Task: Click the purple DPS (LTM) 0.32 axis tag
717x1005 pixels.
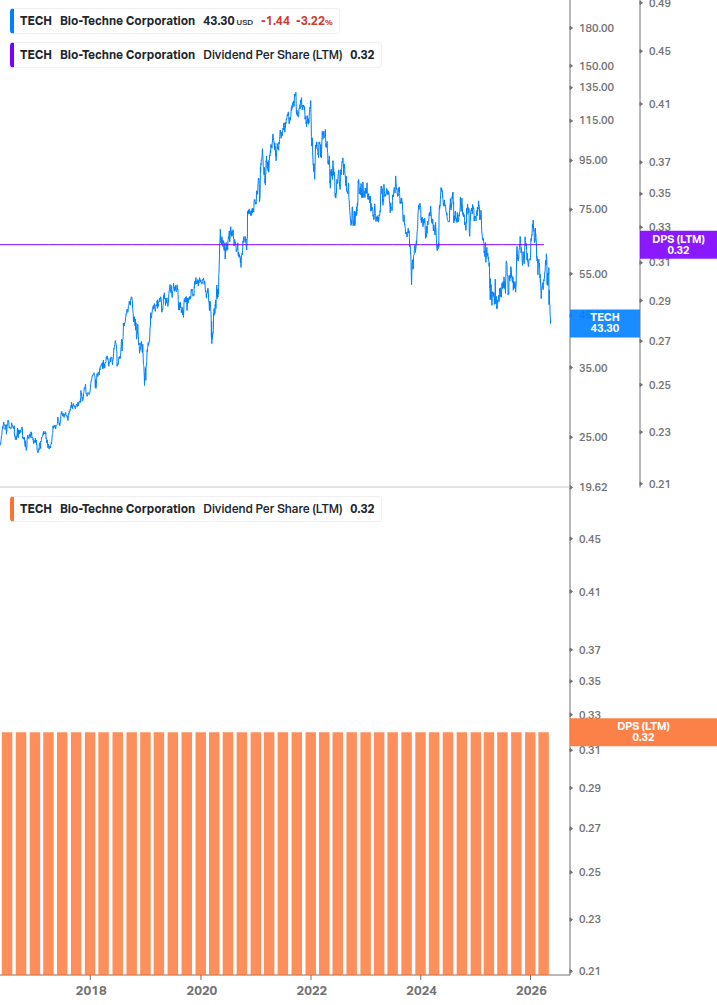Action: [679, 245]
